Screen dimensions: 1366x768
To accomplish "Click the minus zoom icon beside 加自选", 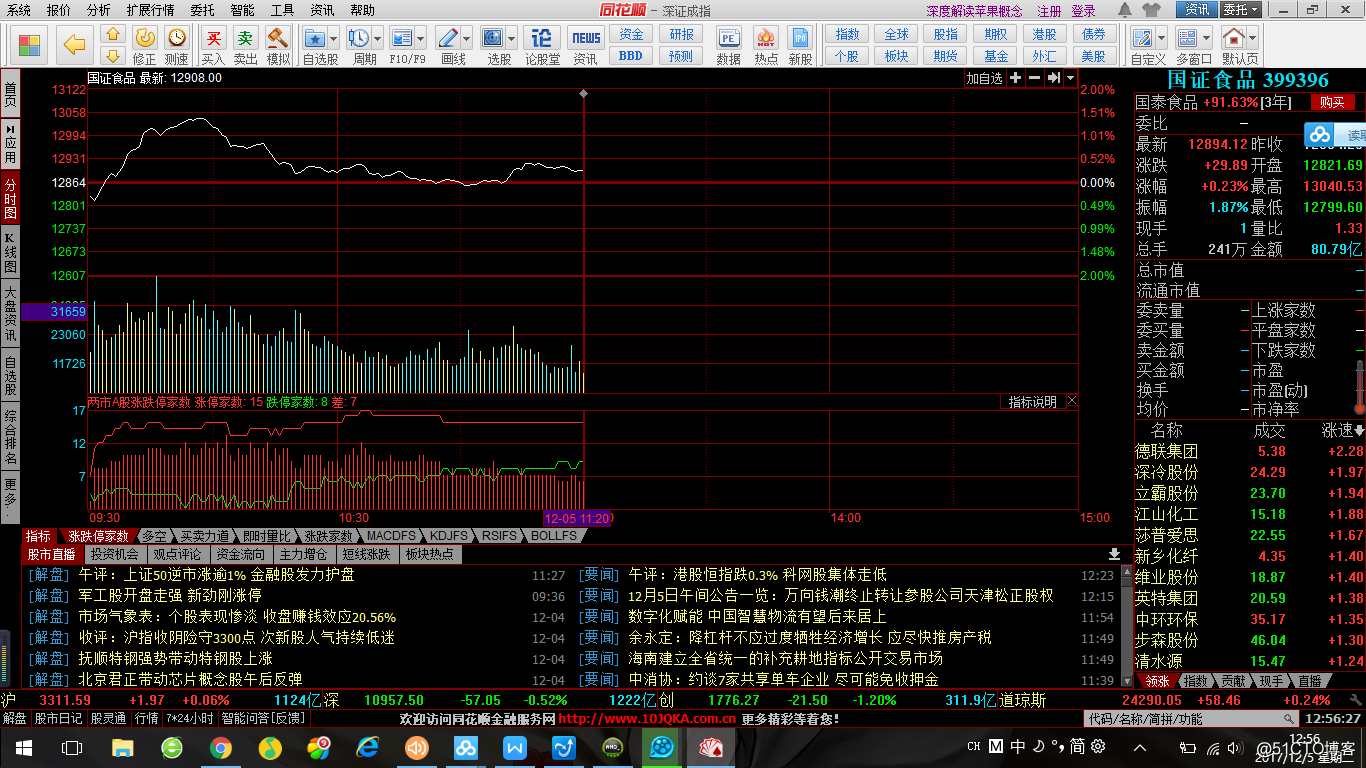I will (1034, 78).
